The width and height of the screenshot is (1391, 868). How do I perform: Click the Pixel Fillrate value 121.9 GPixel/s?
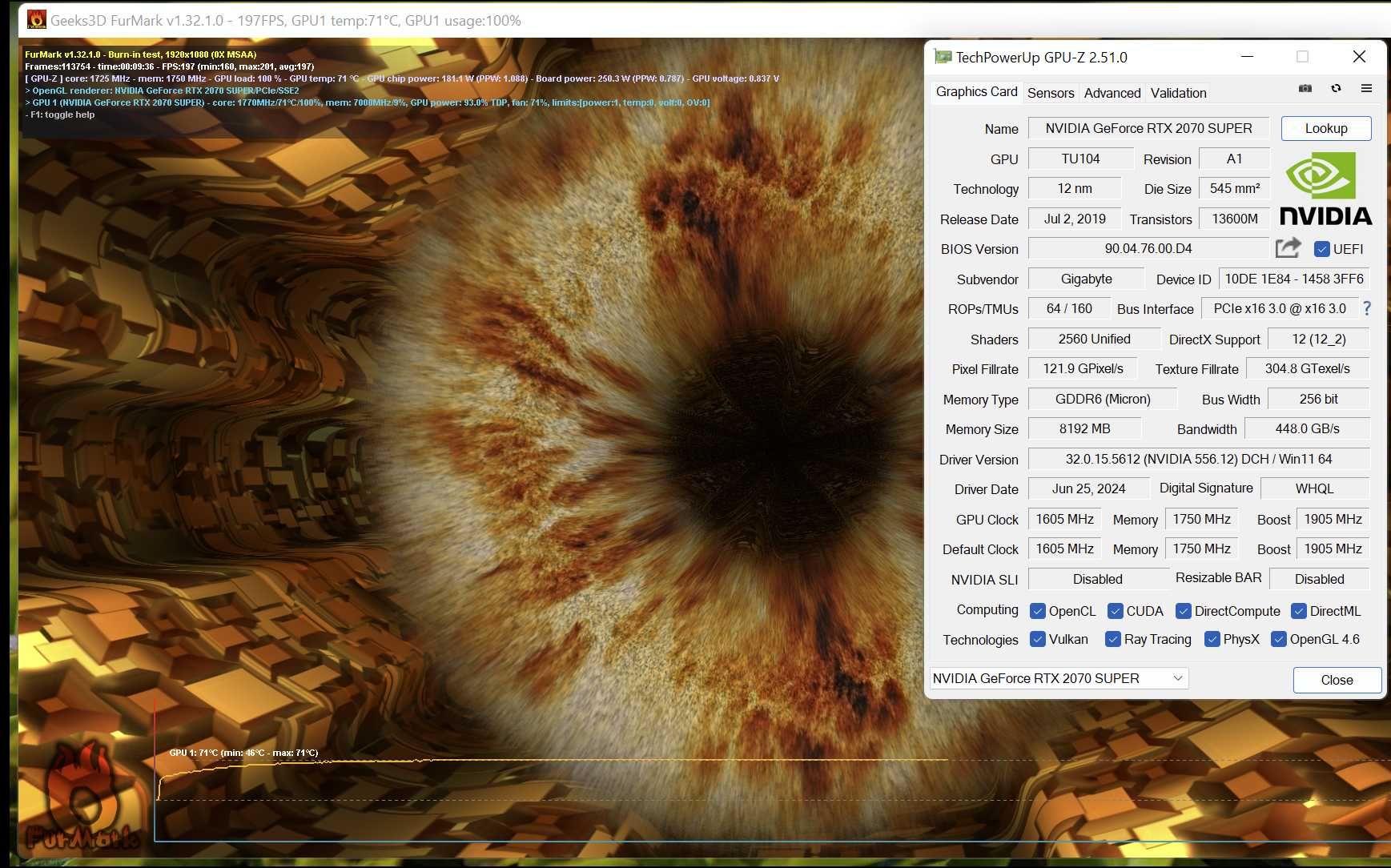click(x=1083, y=368)
